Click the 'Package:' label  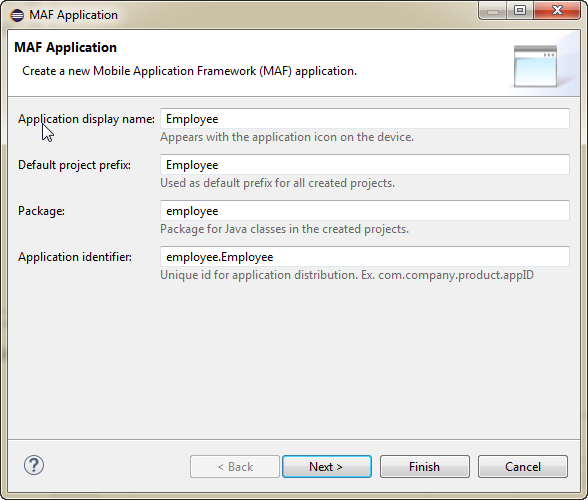pyautogui.click(x=41, y=211)
